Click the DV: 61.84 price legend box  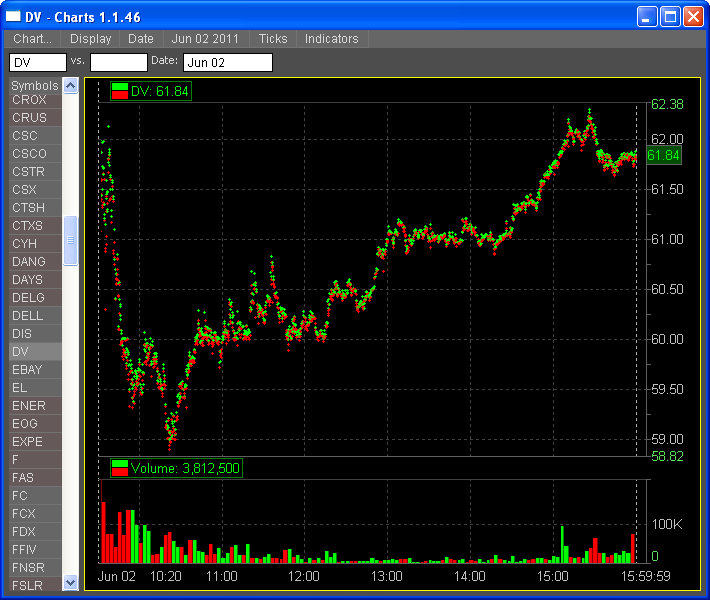(151, 91)
